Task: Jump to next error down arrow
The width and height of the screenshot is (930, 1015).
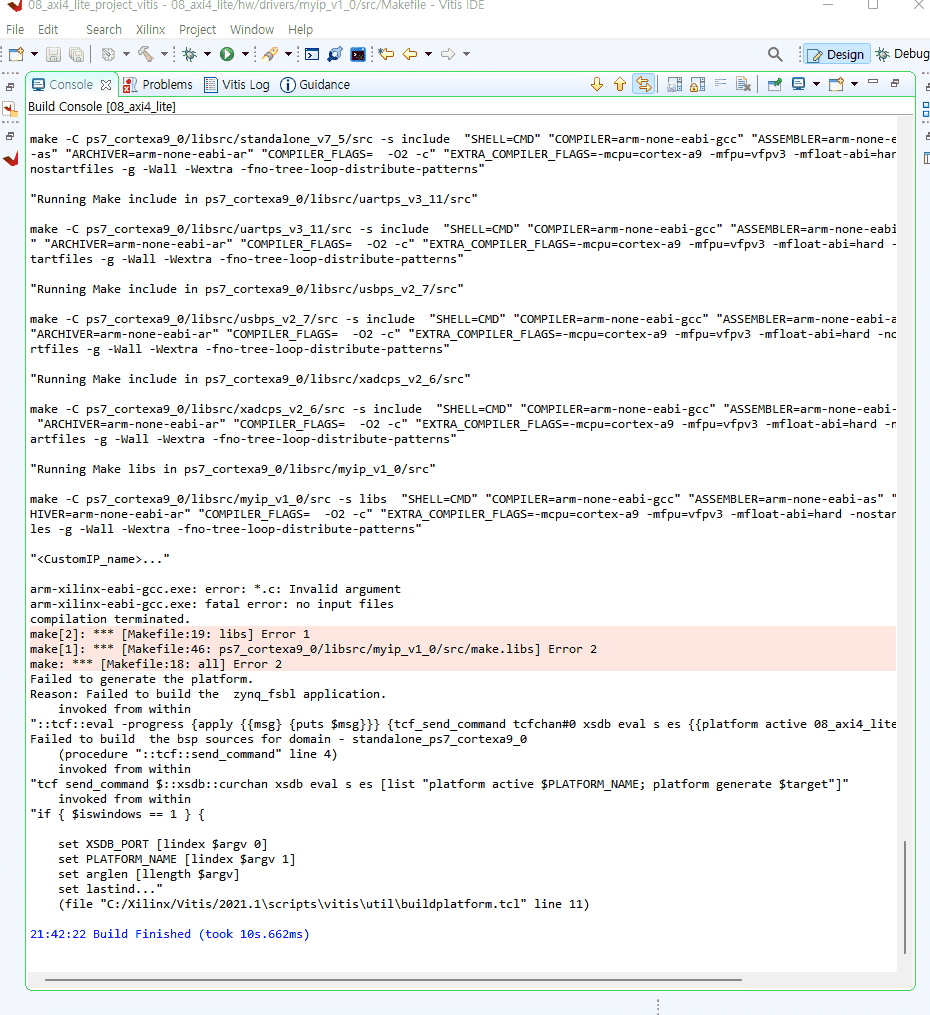Action: 597,84
